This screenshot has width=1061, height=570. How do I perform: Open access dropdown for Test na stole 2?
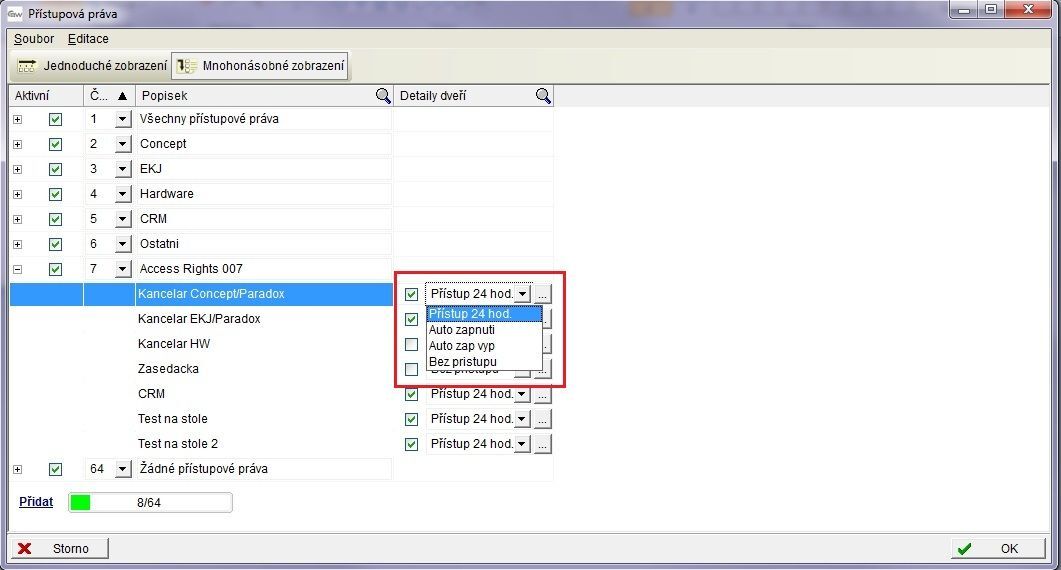[x=522, y=444]
